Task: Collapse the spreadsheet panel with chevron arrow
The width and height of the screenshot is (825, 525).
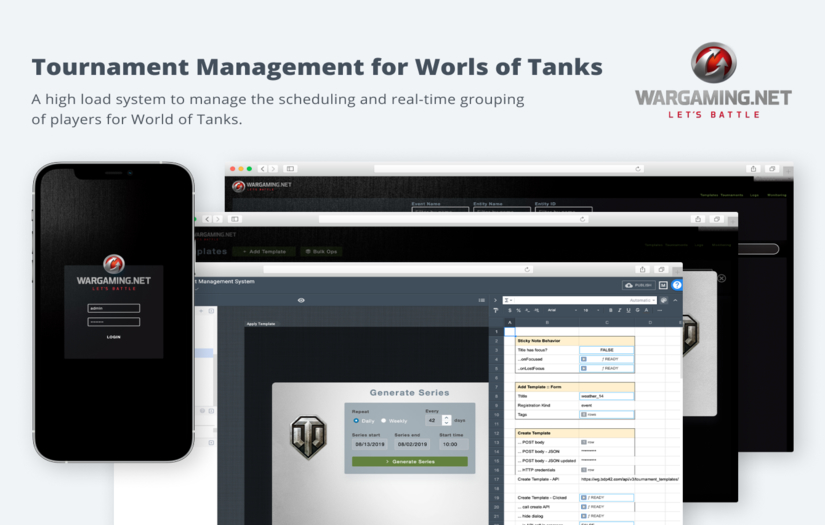Action: coord(495,300)
